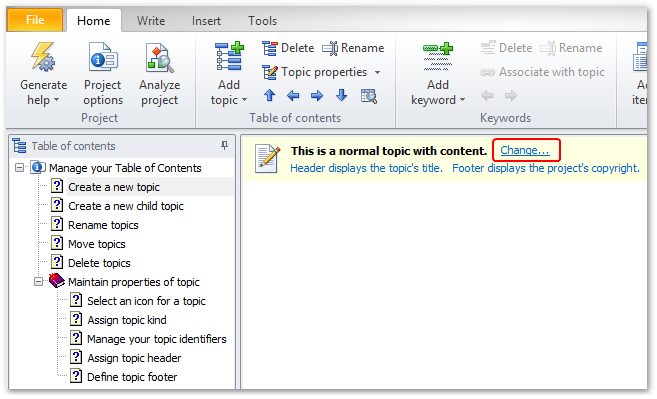Select Maintain properties of topic book item
Screen dimensions: 657x399
(134, 282)
